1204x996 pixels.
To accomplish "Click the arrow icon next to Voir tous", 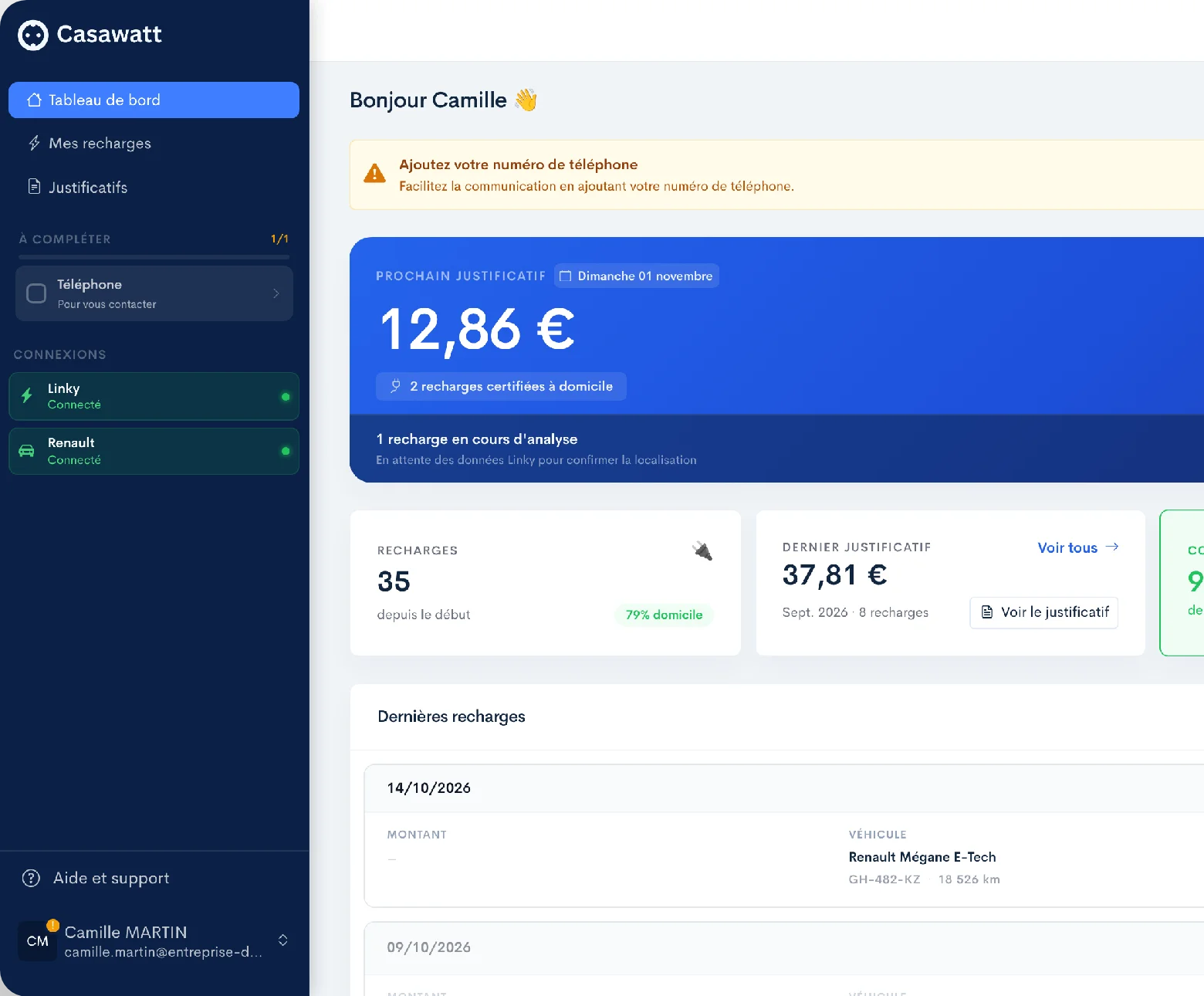I will (1112, 547).
